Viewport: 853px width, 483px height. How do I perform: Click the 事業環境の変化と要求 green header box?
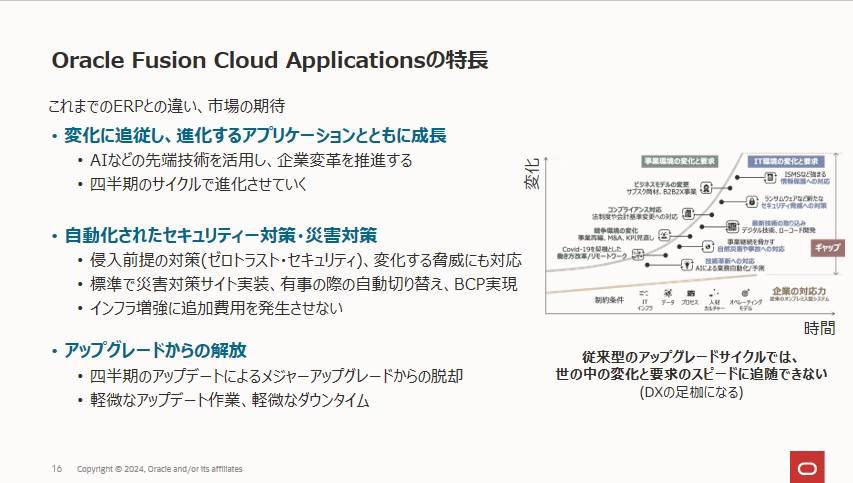[x=679, y=161]
